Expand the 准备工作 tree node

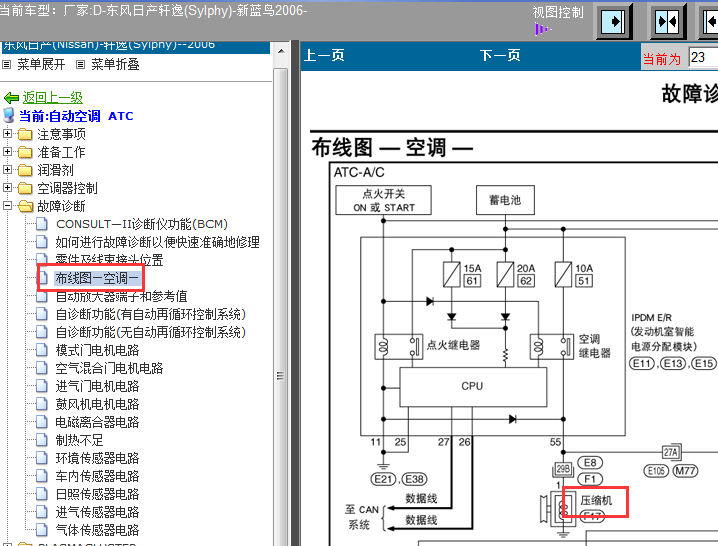(x=7, y=152)
